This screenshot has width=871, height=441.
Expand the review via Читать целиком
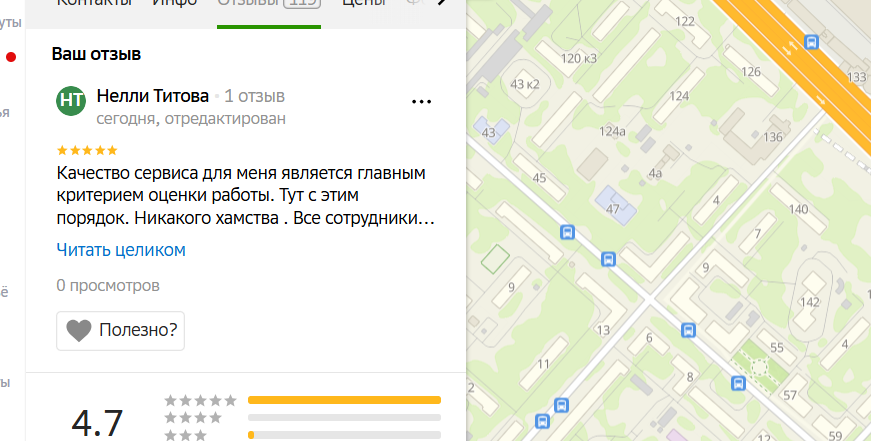[x=121, y=250]
